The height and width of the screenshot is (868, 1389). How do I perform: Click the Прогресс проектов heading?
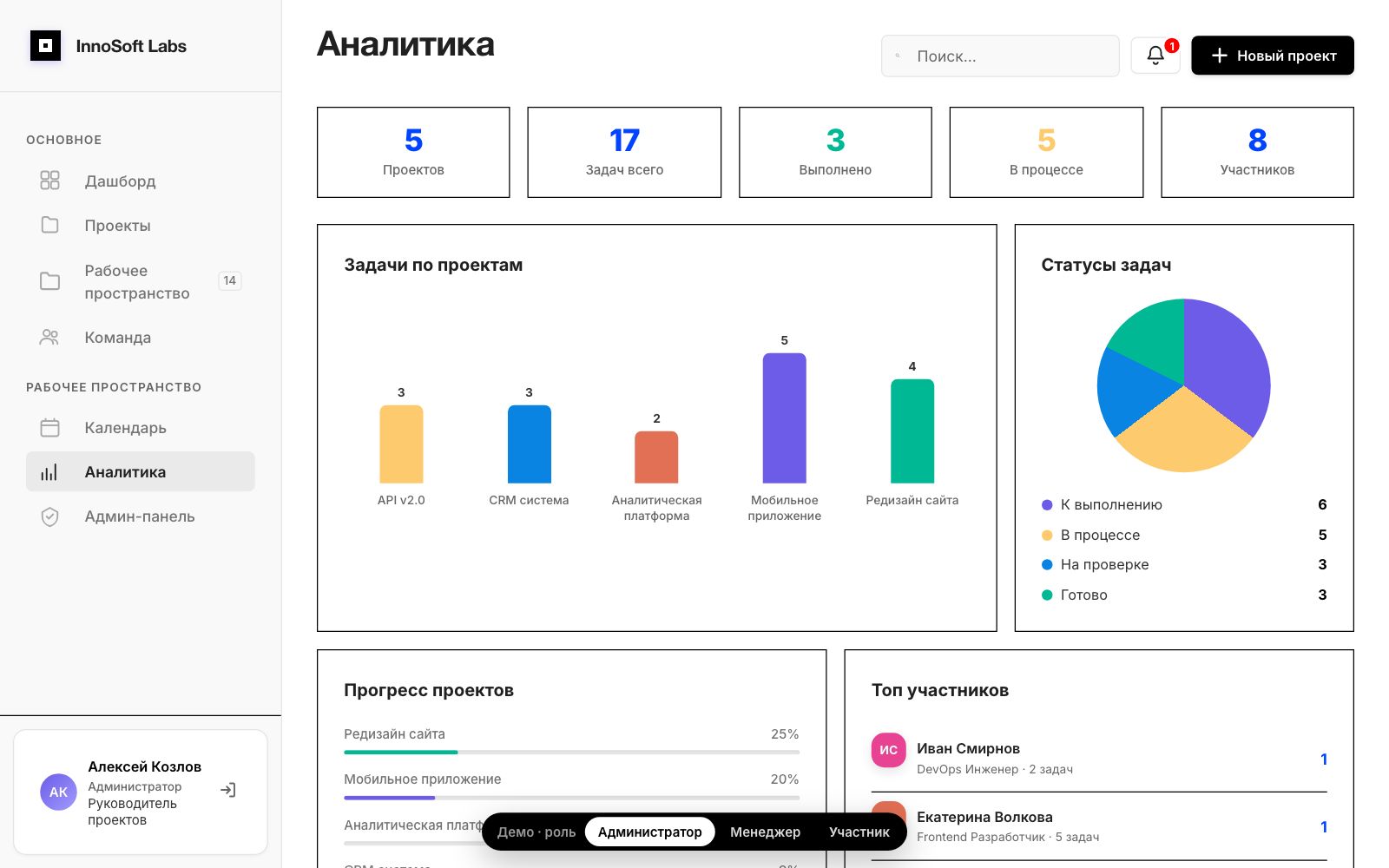pos(429,690)
